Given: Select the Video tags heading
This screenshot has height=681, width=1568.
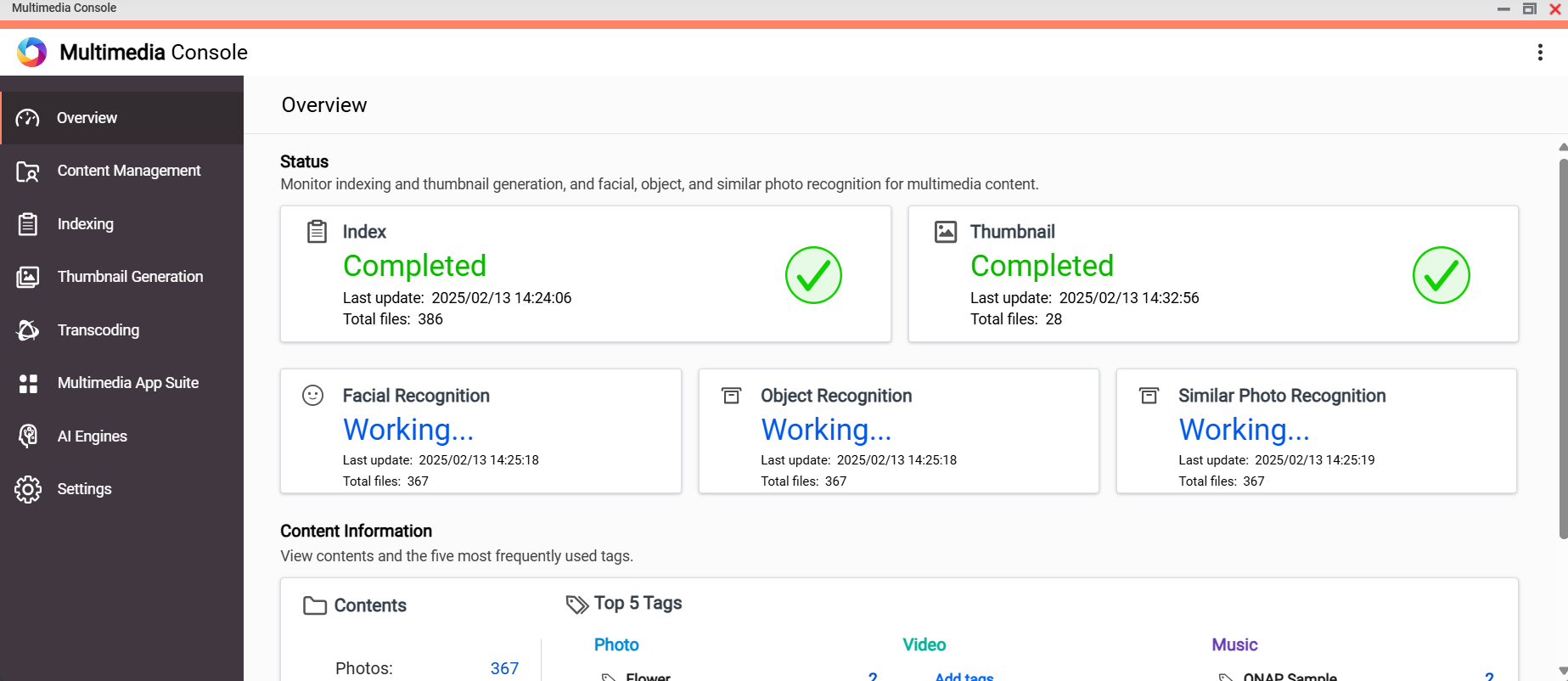Looking at the screenshot, I should tap(924, 644).
